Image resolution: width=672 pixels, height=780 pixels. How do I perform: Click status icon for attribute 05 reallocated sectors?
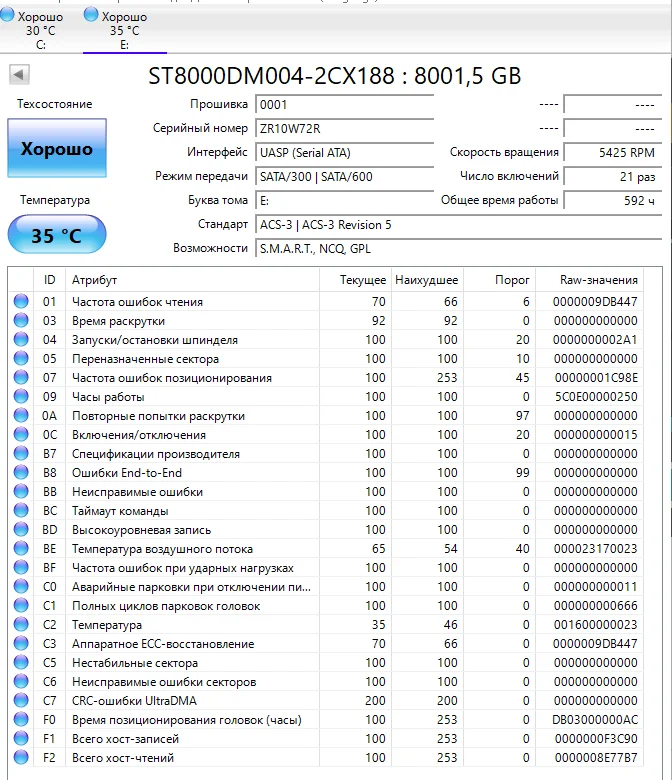point(21,358)
